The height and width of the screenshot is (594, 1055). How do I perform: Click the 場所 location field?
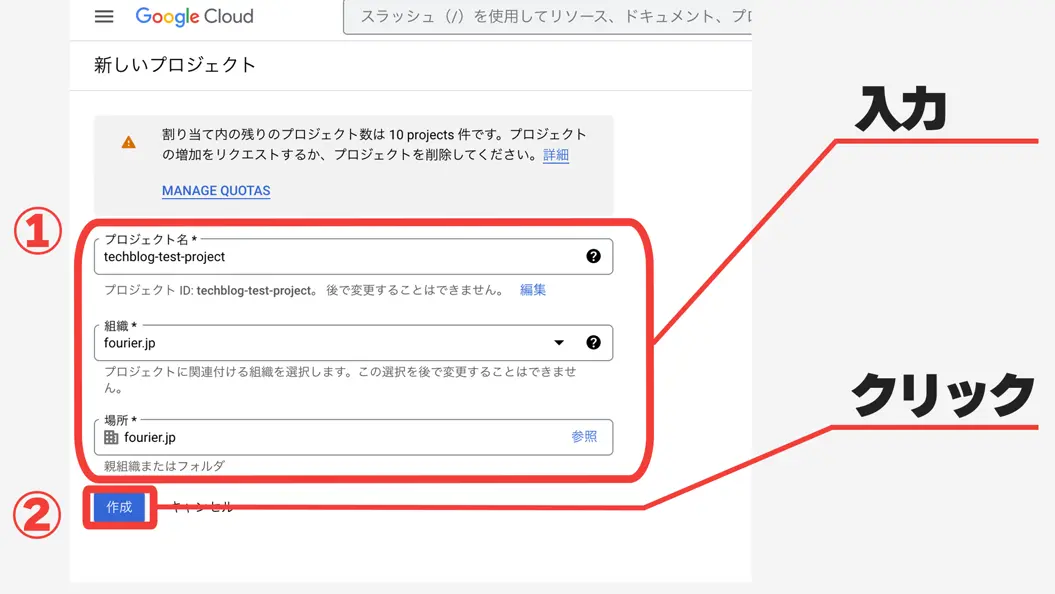(x=353, y=437)
